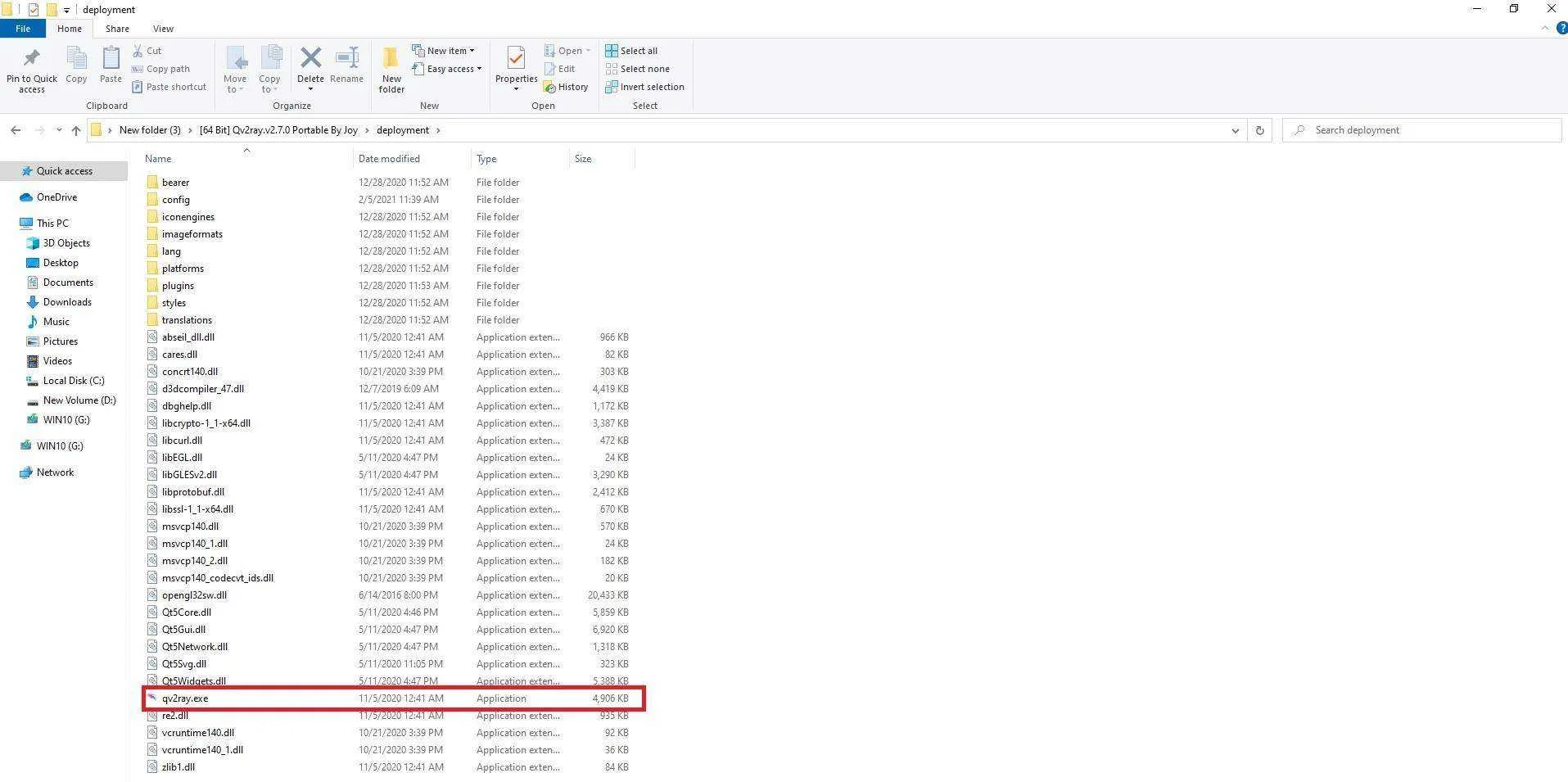
Task: Click Copy path command
Action: click(x=160, y=69)
